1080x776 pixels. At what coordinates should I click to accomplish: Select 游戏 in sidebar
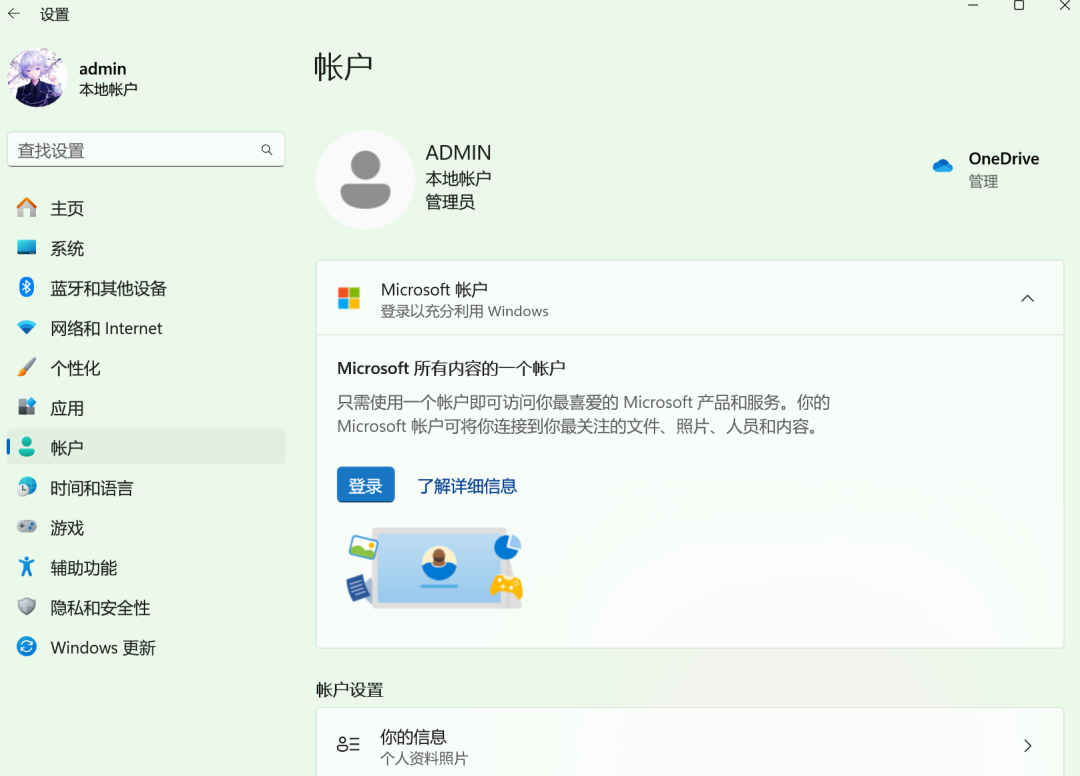pyautogui.click(x=145, y=527)
